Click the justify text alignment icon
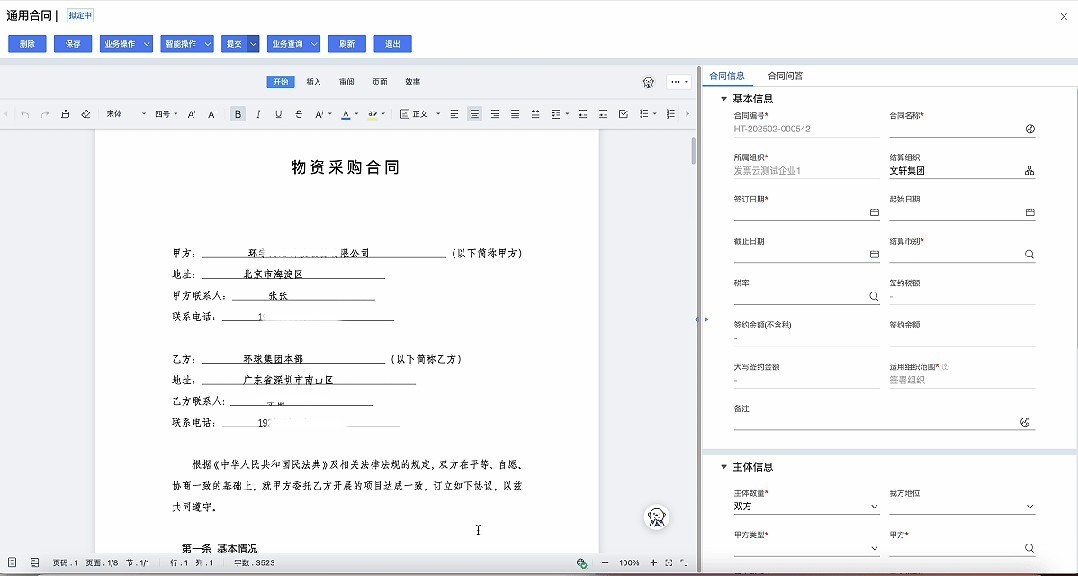This screenshot has width=1078, height=576. (x=515, y=115)
